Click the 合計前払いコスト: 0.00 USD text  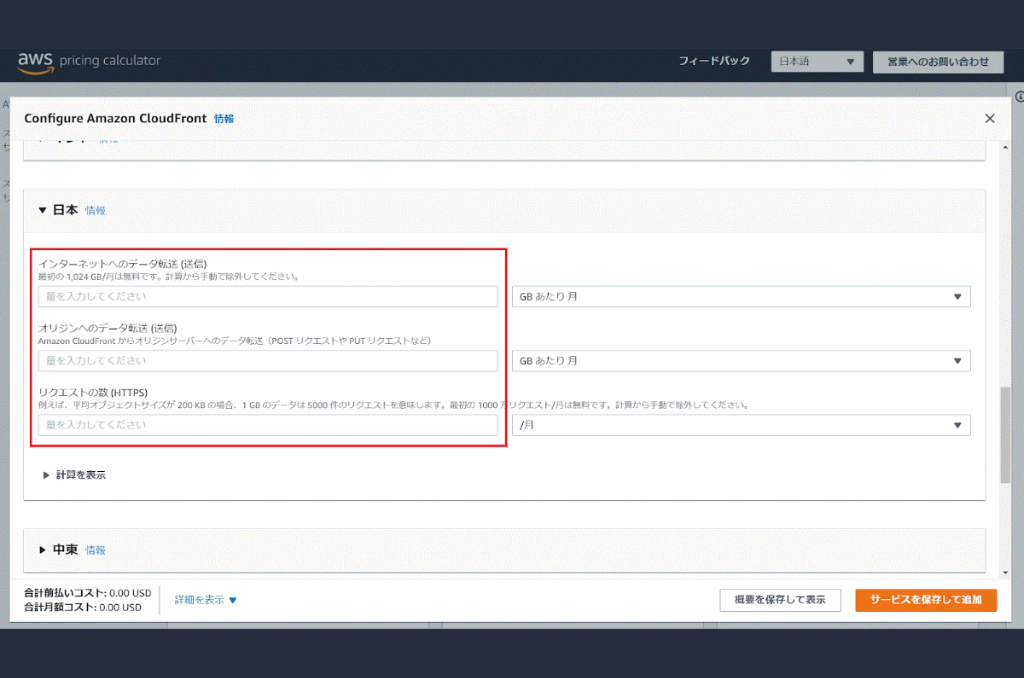pyautogui.click(x=88, y=593)
